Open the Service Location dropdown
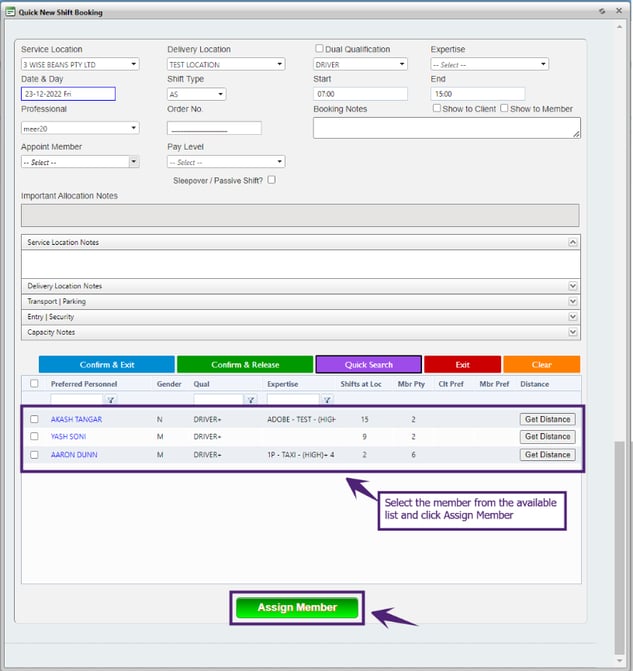This screenshot has height=671, width=633. point(80,65)
